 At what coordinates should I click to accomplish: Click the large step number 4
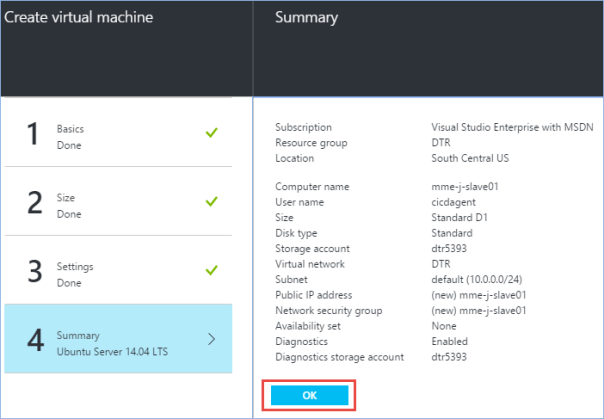(33, 342)
